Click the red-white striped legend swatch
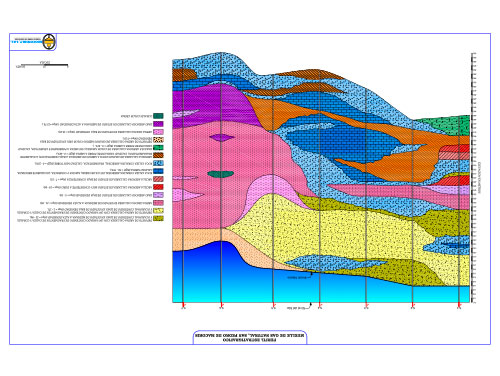The image size is (500, 376). tap(158, 179)
